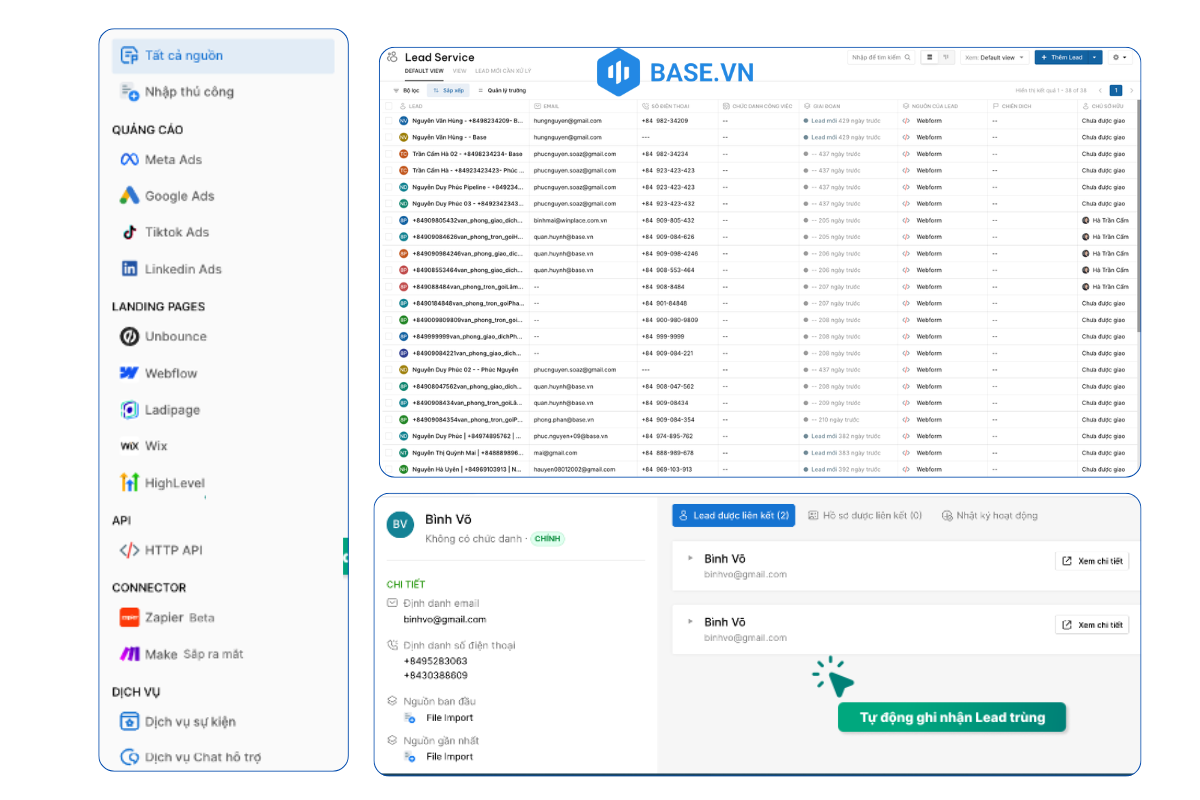The width and height of the screenshot is (1200, 800).
Task: Click the second Bình Võ Xem chi tiết button
Action: pyautogui.click(x=1092, y=625)
